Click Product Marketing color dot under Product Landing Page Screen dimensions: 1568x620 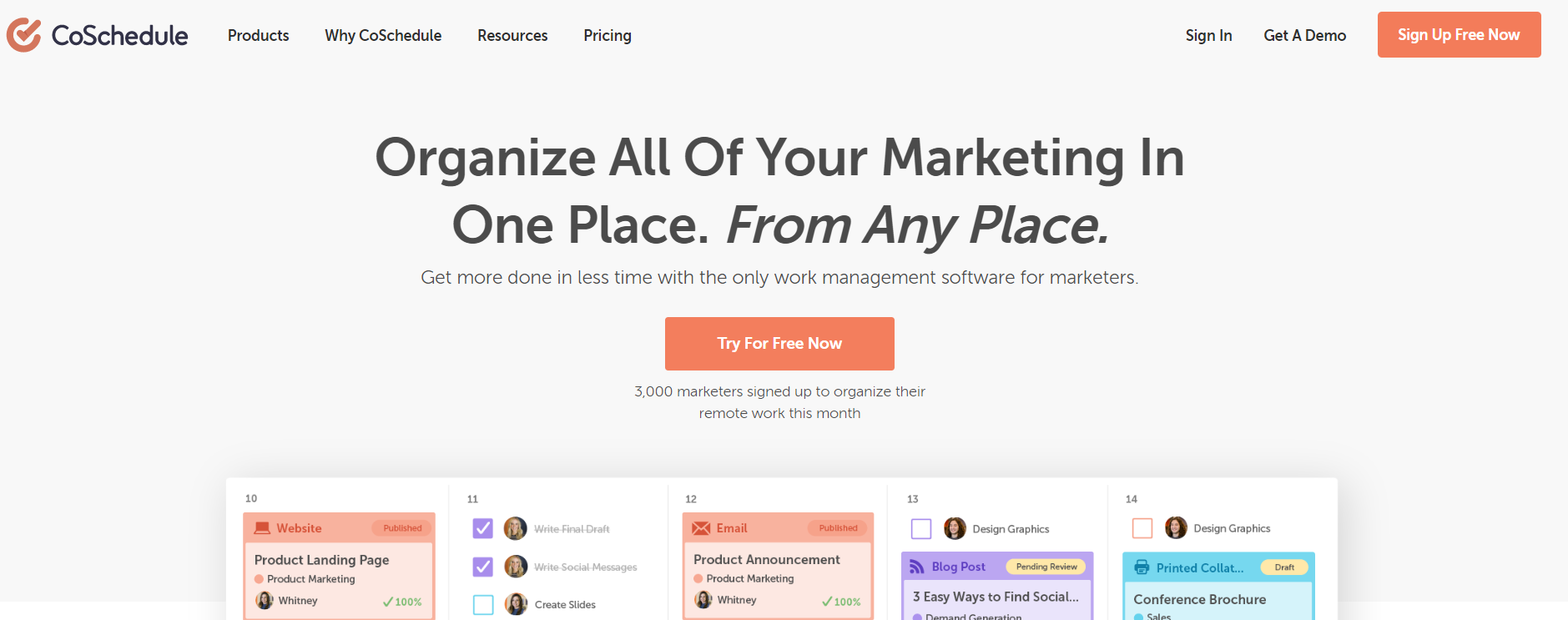259,579
